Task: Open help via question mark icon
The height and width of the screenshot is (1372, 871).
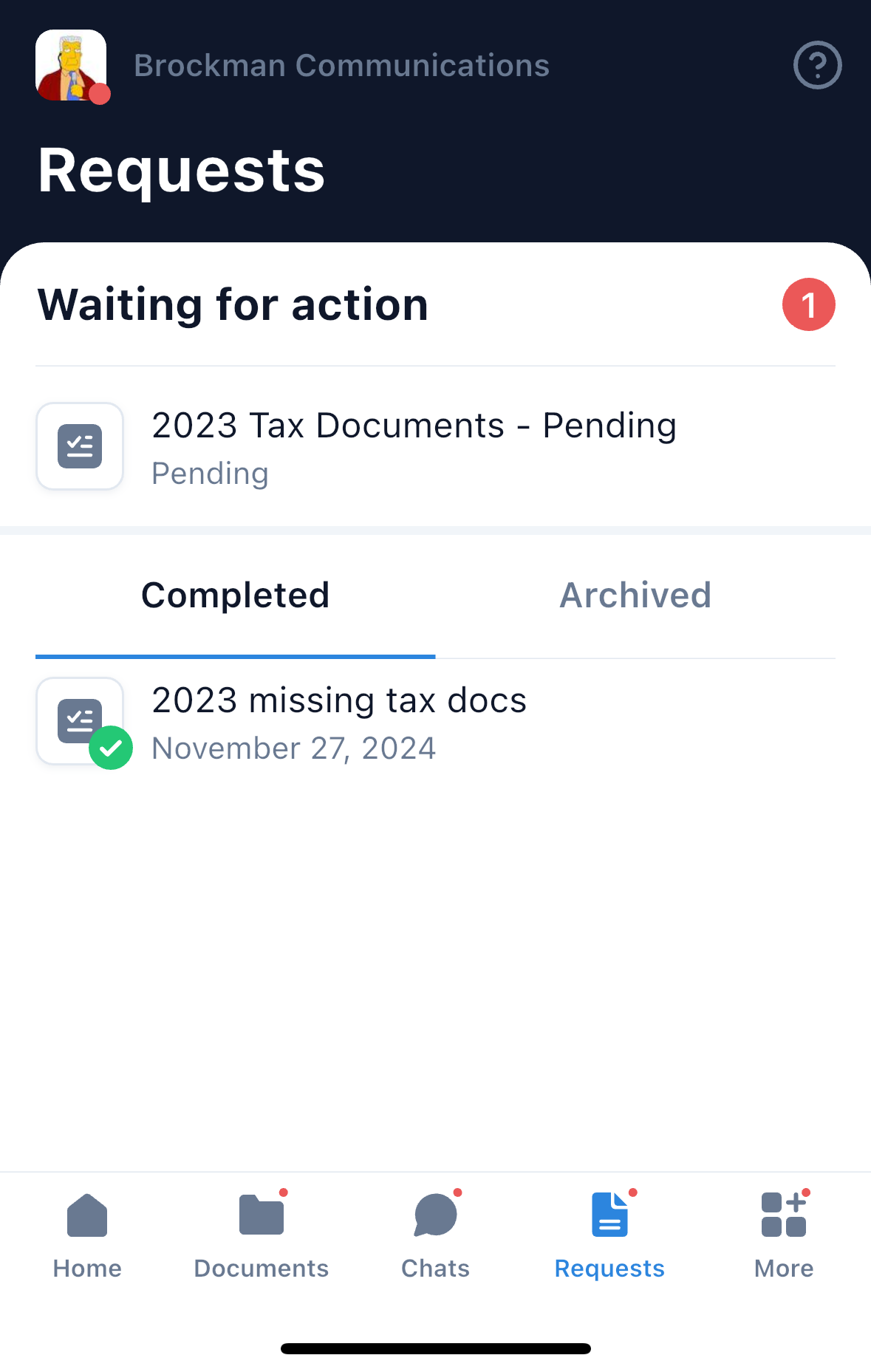Action: pyautogui.click(x=817, y=66)
